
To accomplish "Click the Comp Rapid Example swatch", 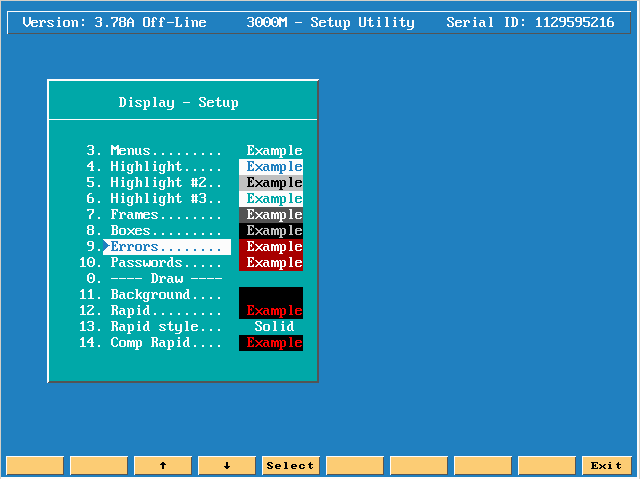I will coord(271,343).
